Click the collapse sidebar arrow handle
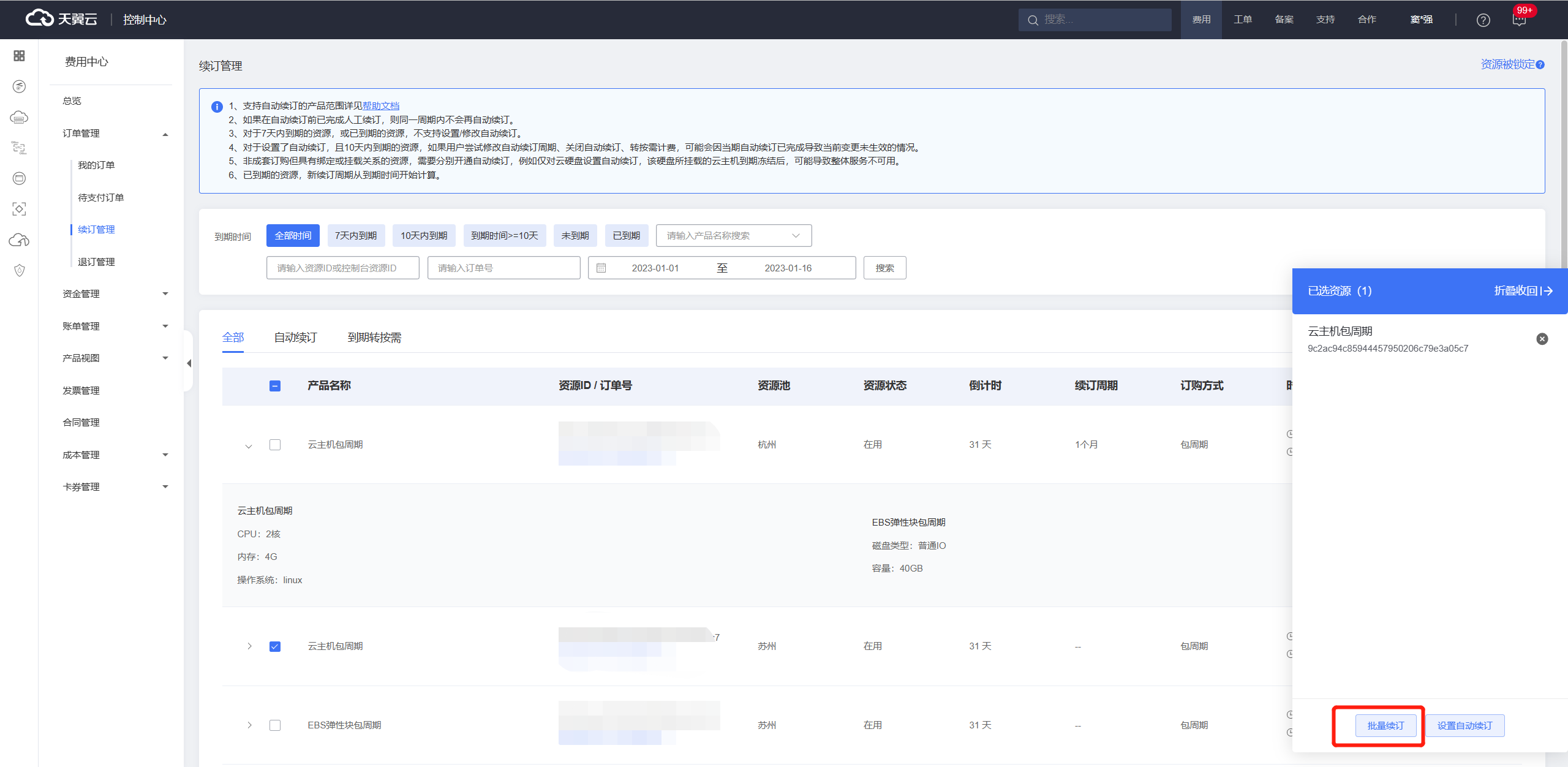The height and width of the screenshot is (767, 1568). (x=189, y=363)
